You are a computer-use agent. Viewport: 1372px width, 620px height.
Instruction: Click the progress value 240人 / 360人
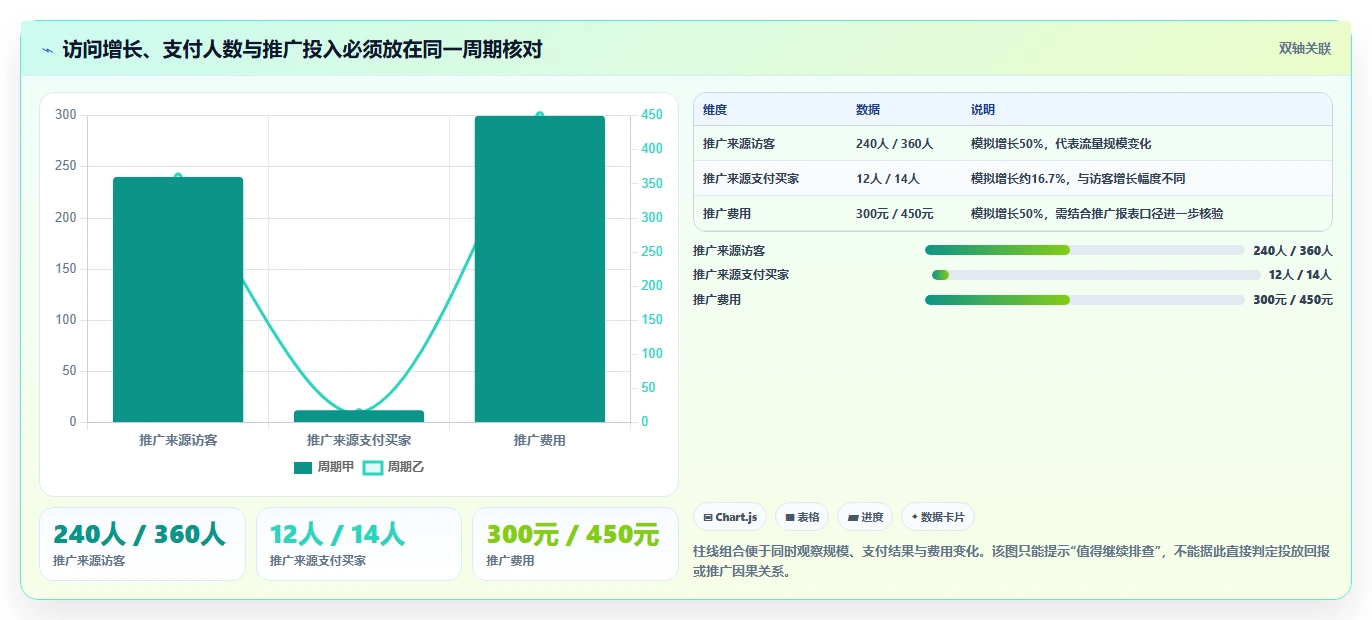point(1293,251)
